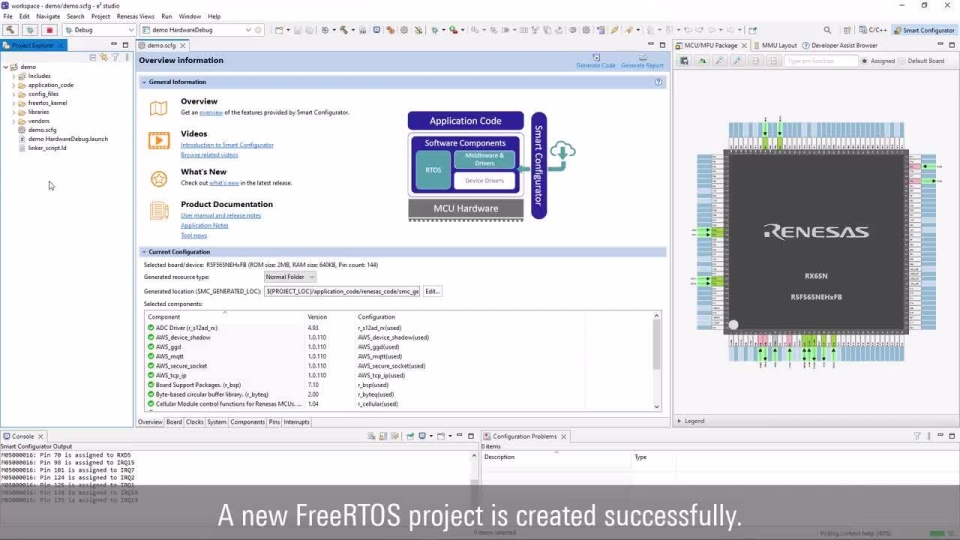Click the Build hammer icon in launch bar
960x540 pixels.
(x=11, y=30)
